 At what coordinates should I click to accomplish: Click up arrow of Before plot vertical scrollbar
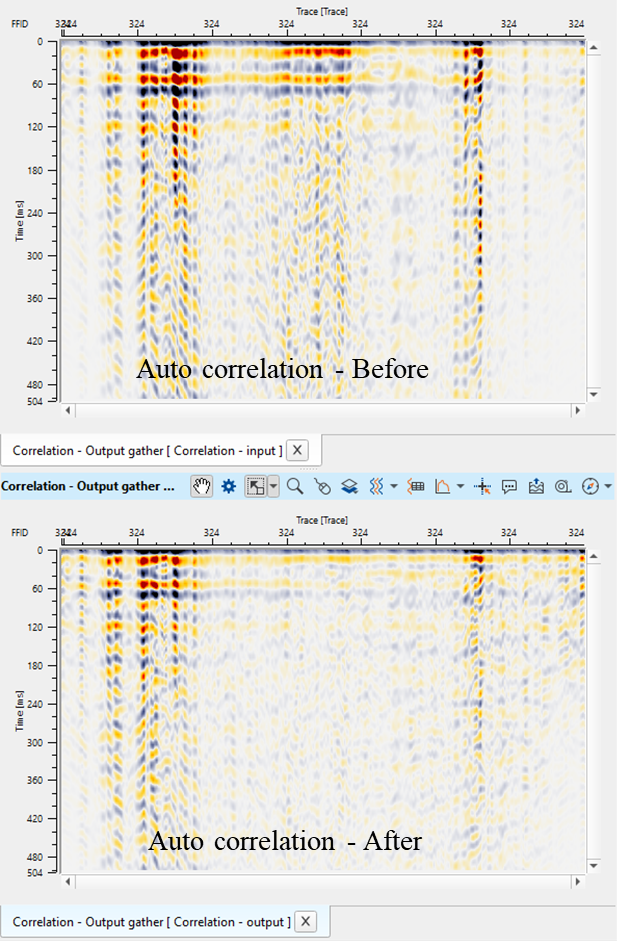(x=593, y=47)
